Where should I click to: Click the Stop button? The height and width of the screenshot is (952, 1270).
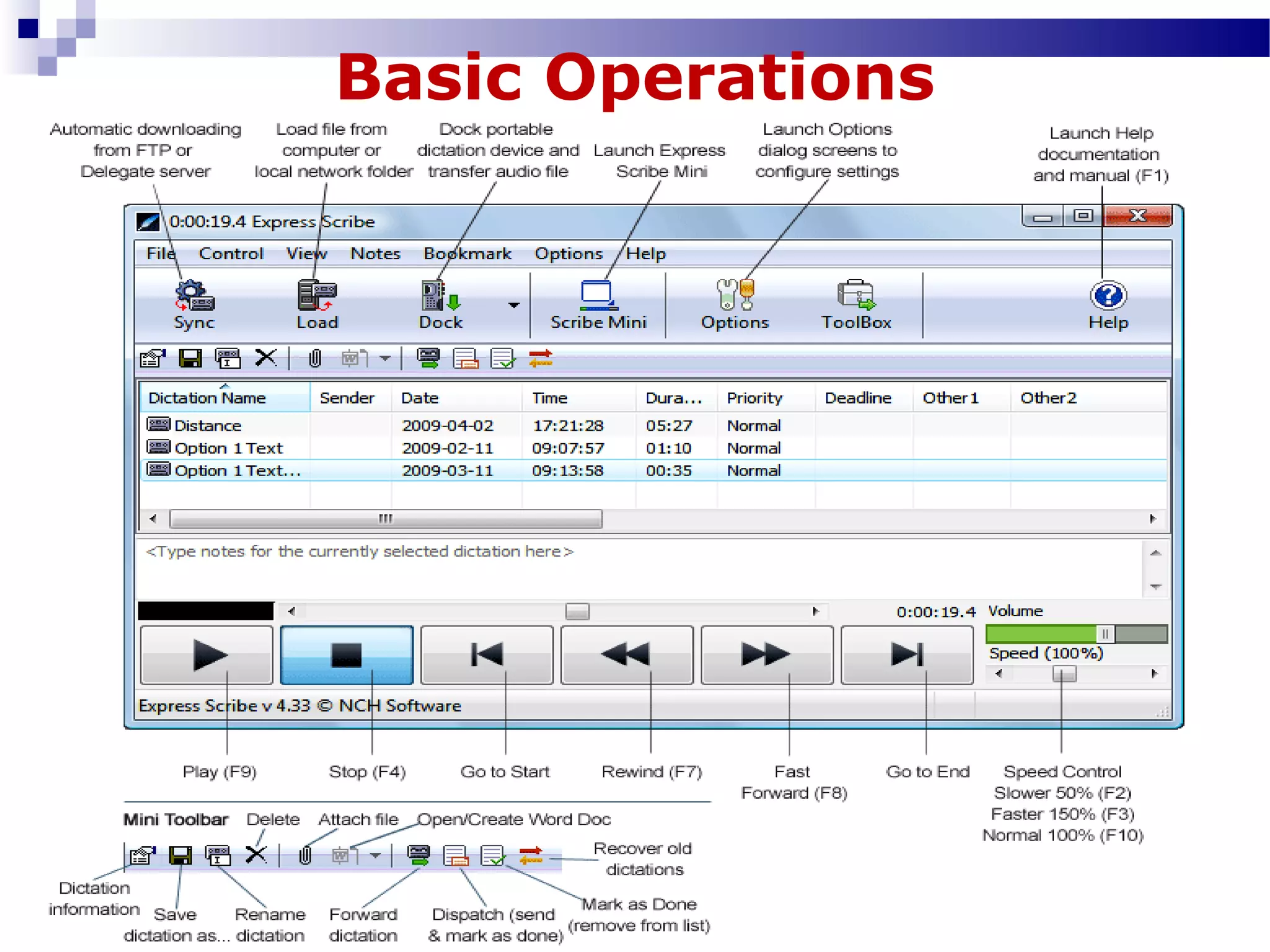[x=347, y=655]
